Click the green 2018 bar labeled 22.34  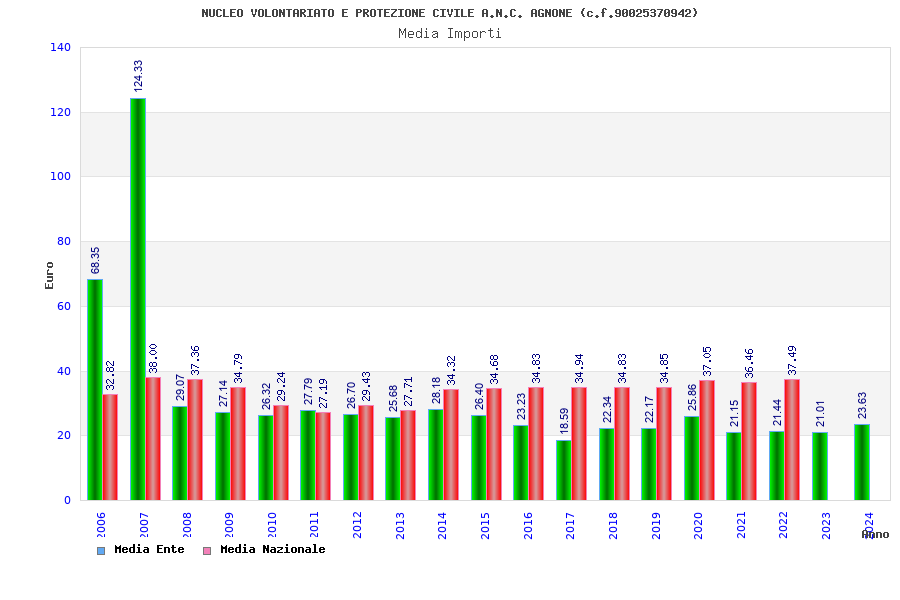607,464
